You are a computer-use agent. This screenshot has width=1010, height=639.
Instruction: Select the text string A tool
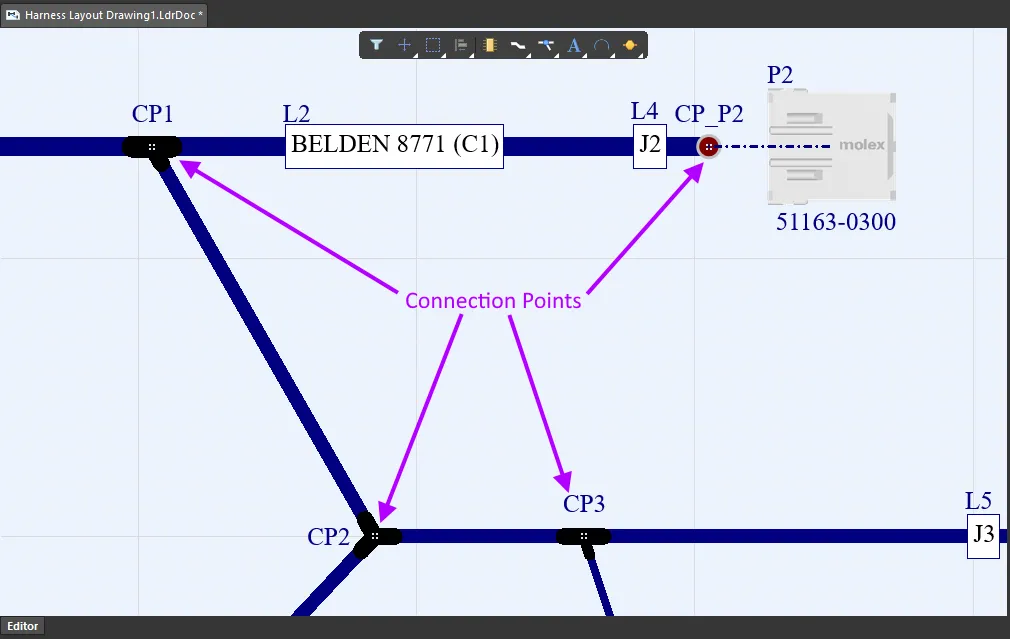pyautogui.click(x=574, y=45)
